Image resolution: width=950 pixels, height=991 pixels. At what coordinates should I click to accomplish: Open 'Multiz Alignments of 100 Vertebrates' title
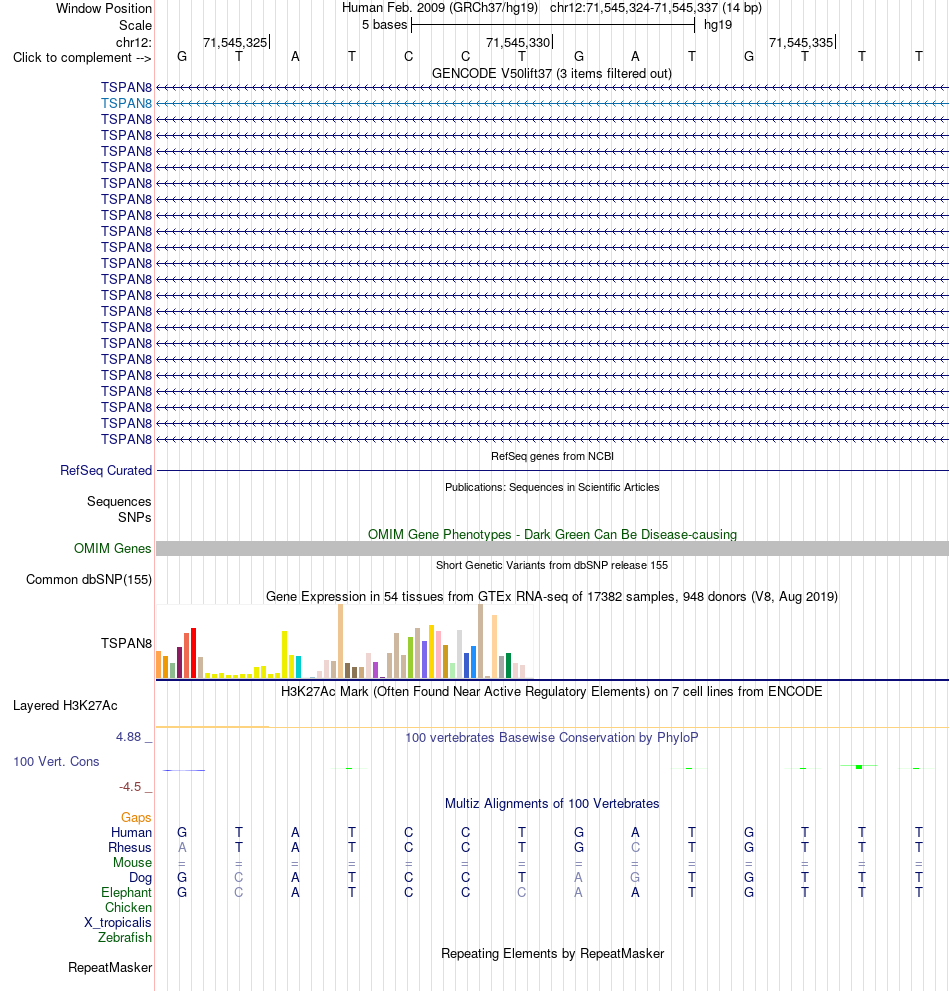coord(552,803)
